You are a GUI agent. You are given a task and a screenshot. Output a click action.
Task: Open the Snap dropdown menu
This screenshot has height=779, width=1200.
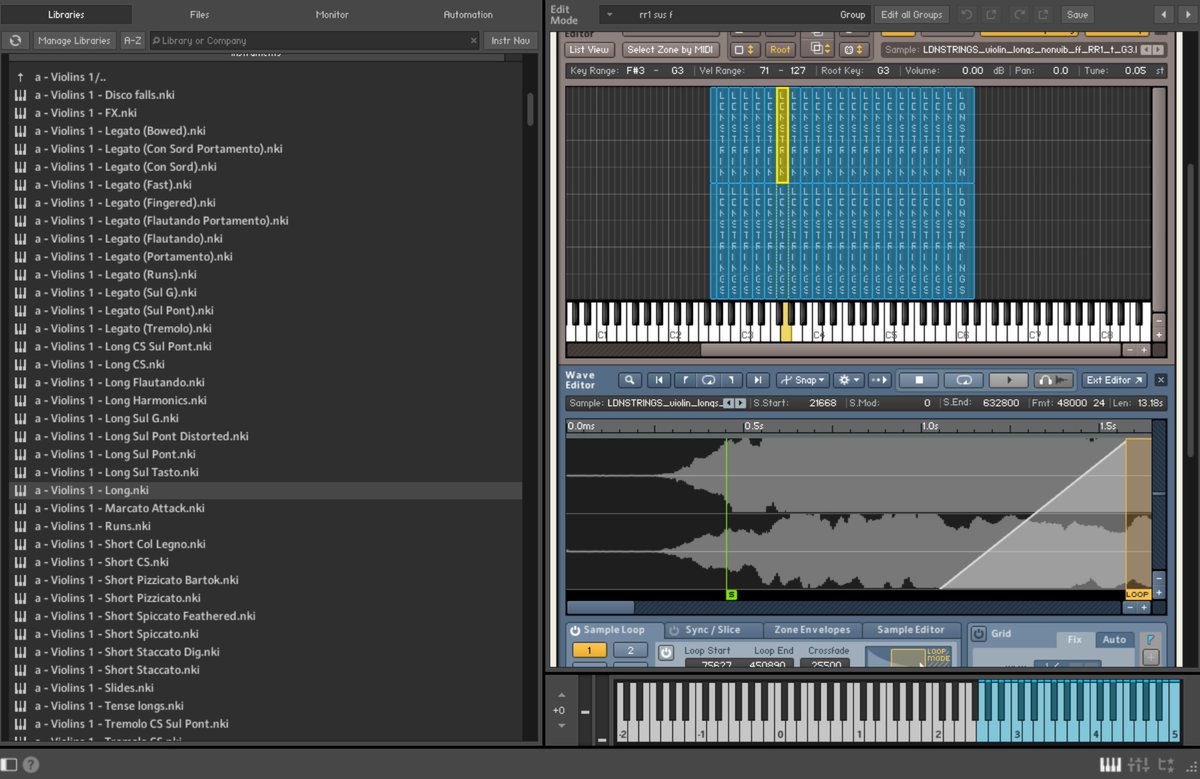point(803,380)
